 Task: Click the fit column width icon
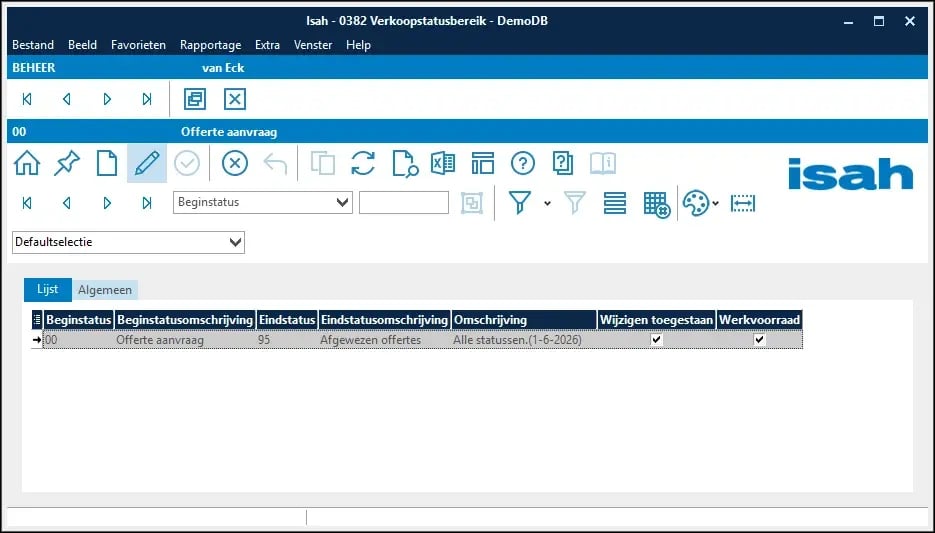[x=743, y=203]
